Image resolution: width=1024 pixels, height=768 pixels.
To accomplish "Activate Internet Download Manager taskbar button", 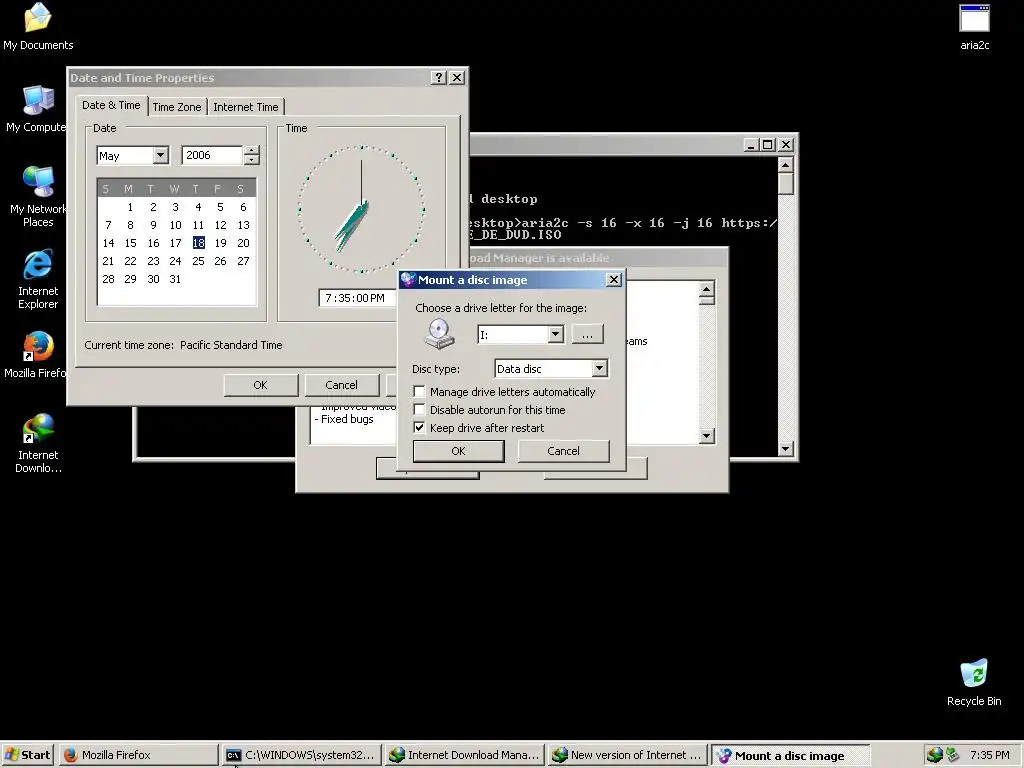I will (x=464, y=755).
